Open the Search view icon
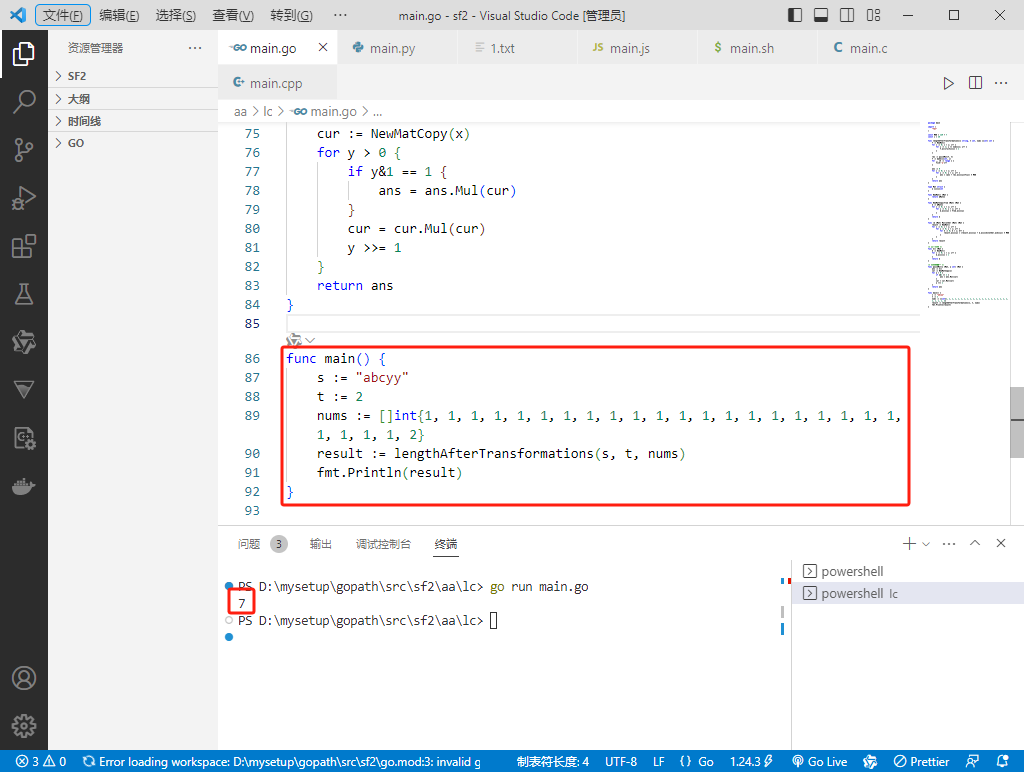 point(24,102)
